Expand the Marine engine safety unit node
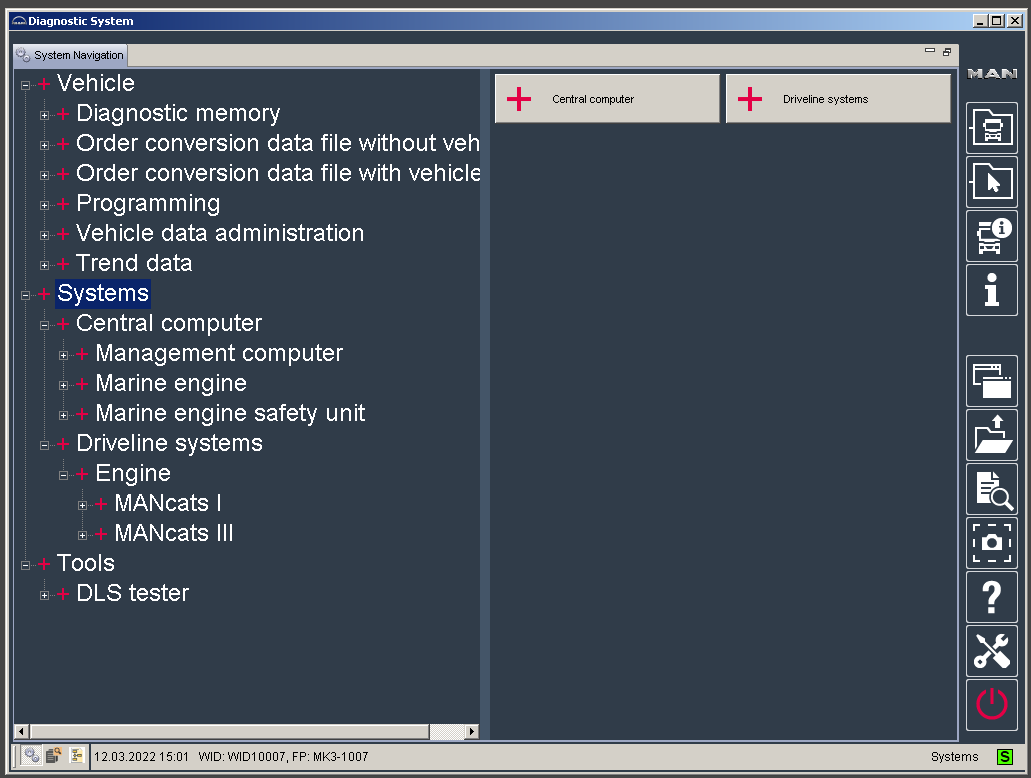 64,415
